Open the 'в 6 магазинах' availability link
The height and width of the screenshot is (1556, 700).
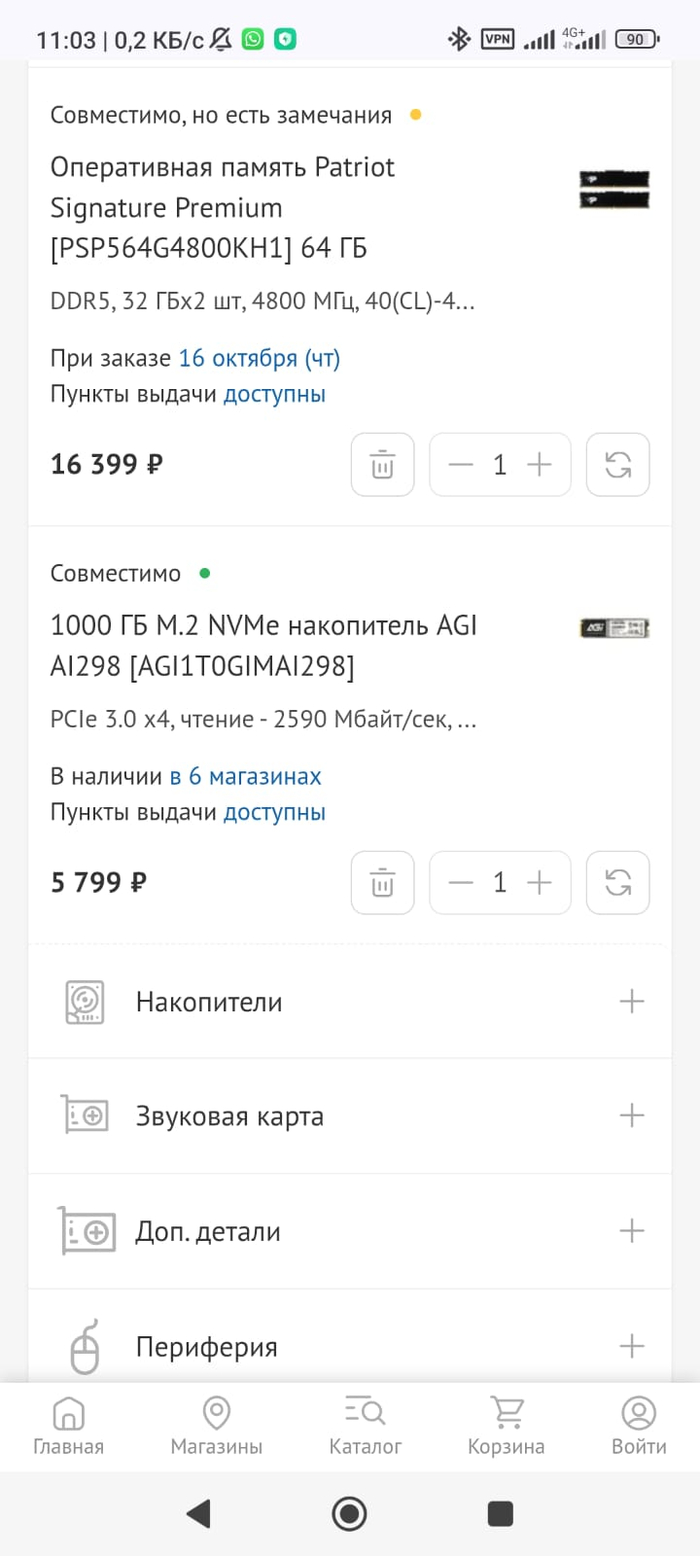[245, 776]
